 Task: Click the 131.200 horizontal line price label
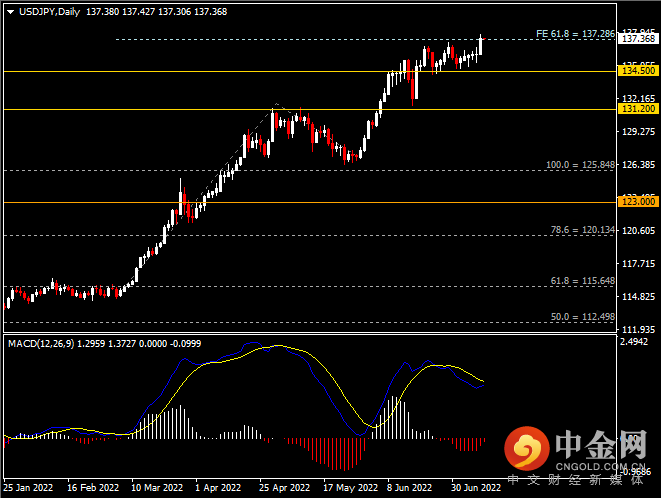(x=639, y=109)
